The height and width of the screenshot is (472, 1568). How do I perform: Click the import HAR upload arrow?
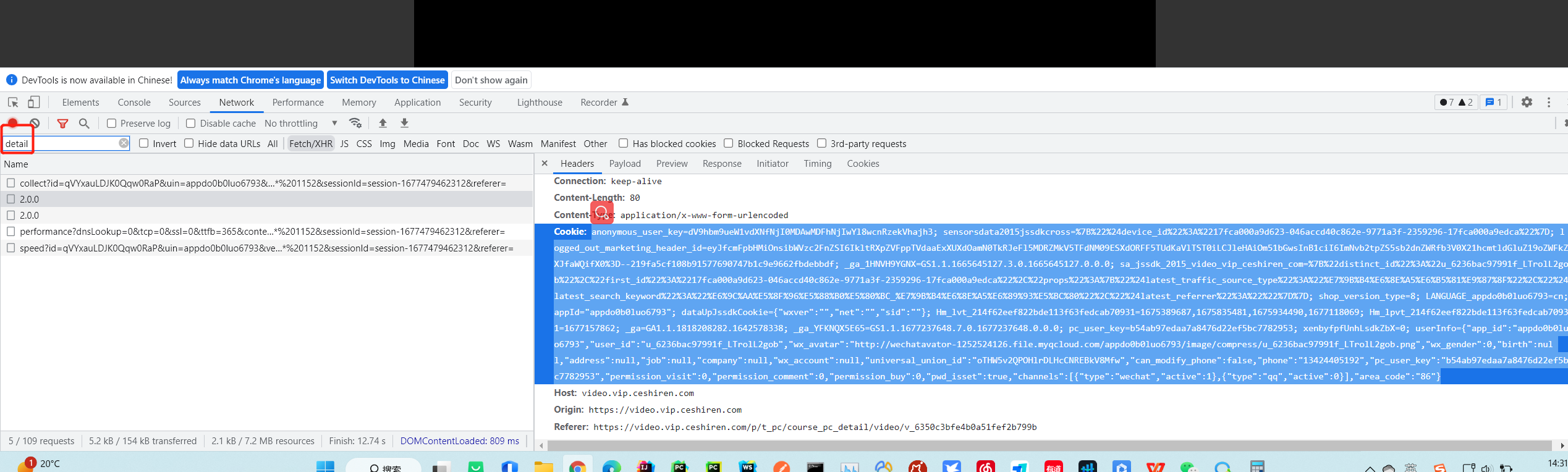[x=383, y=123]
